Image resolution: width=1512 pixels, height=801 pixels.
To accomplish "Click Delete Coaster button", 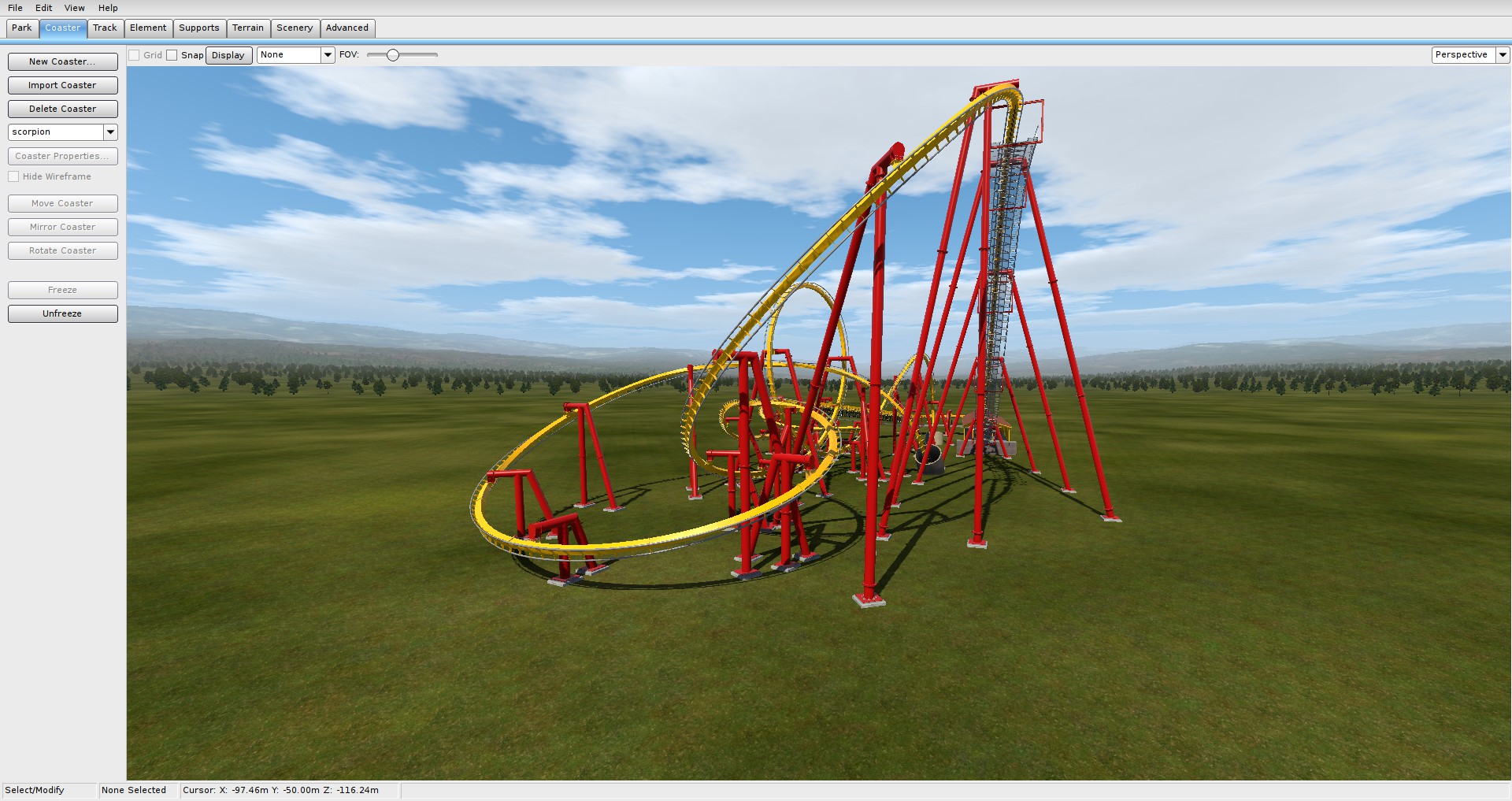I will [62, 109].
